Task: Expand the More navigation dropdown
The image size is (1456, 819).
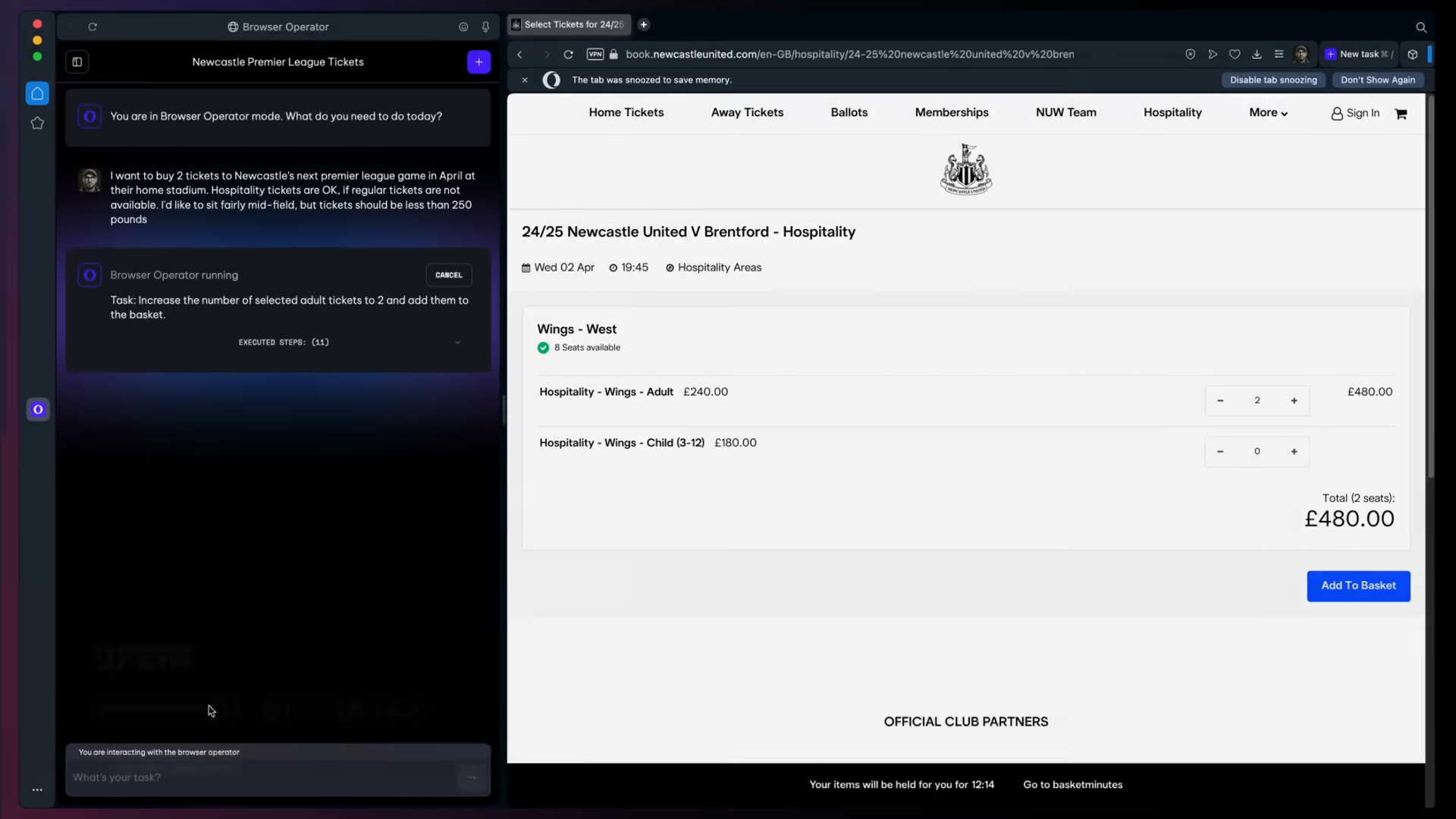Action: click(x=1268, y=113)
